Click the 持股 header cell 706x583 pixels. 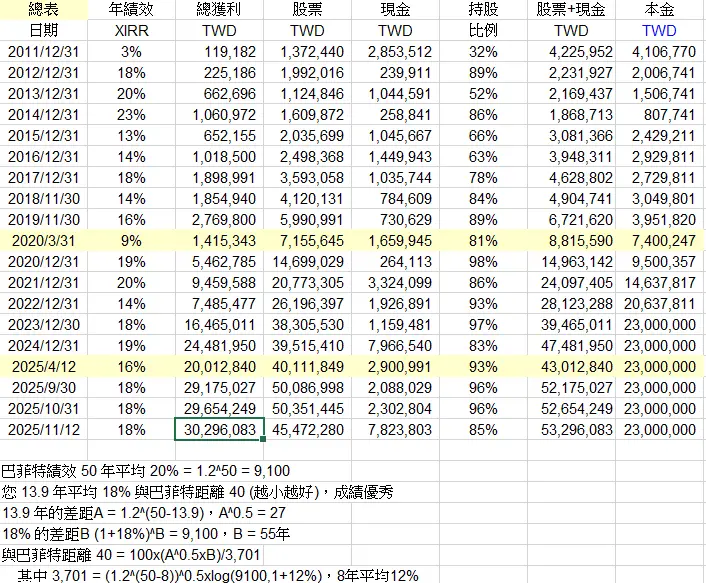coord(483,10)
